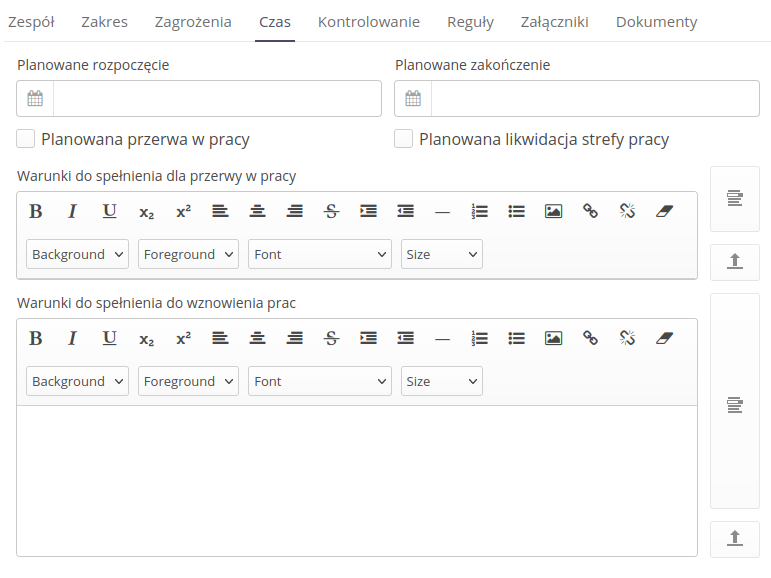Open the Załączniki tab

click(x=554, y=22)
